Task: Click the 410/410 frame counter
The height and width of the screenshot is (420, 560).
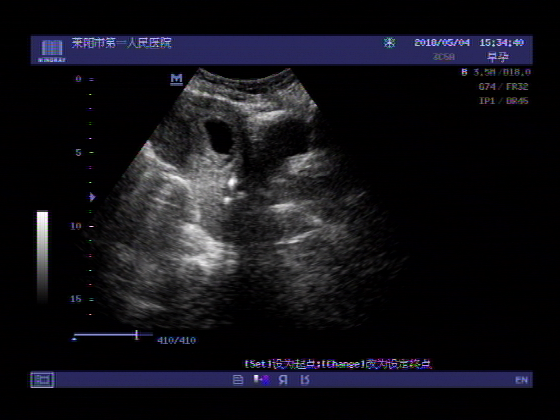Action: click(x=176, y=340)
